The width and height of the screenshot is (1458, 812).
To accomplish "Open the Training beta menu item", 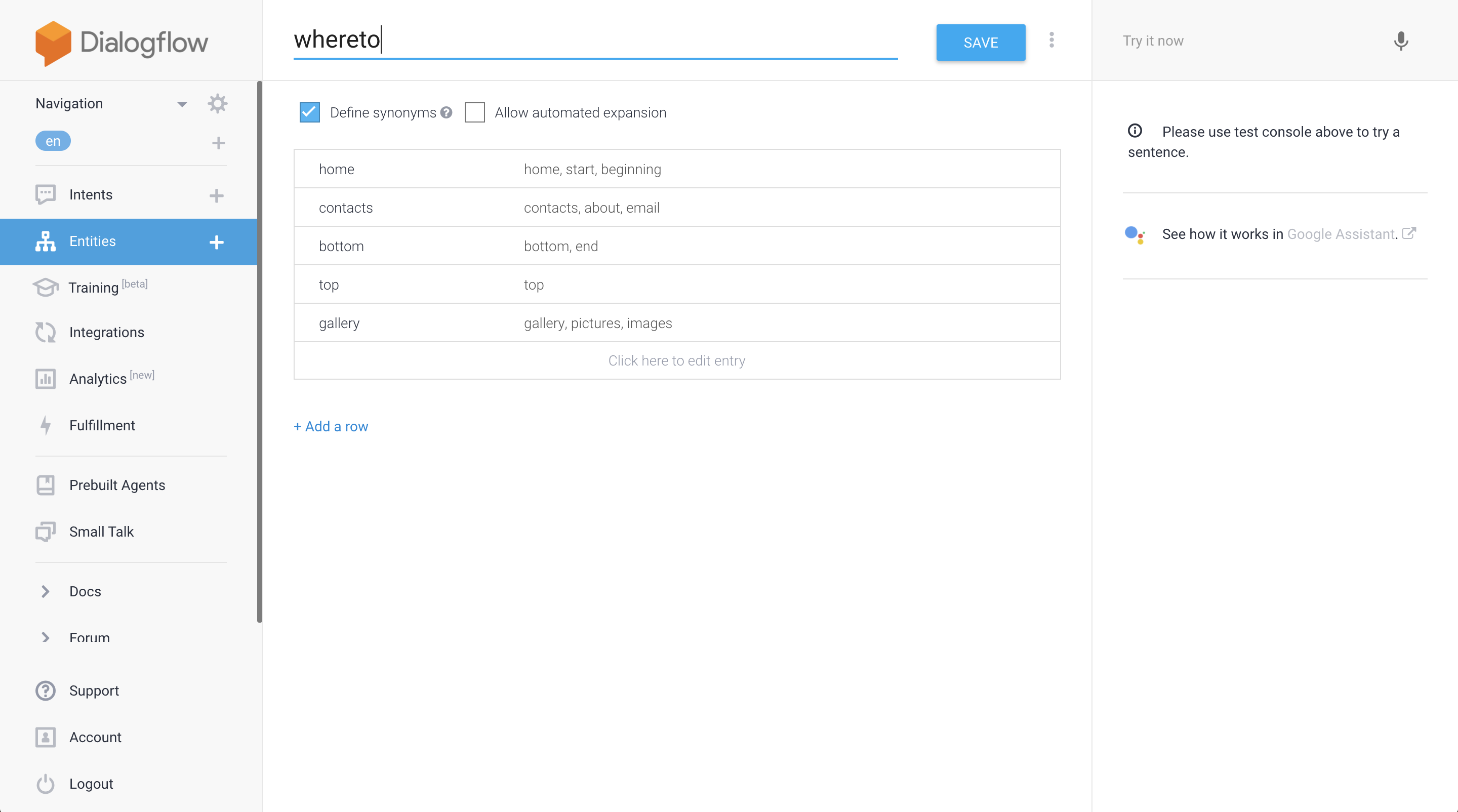I will (x=93, y=288).
